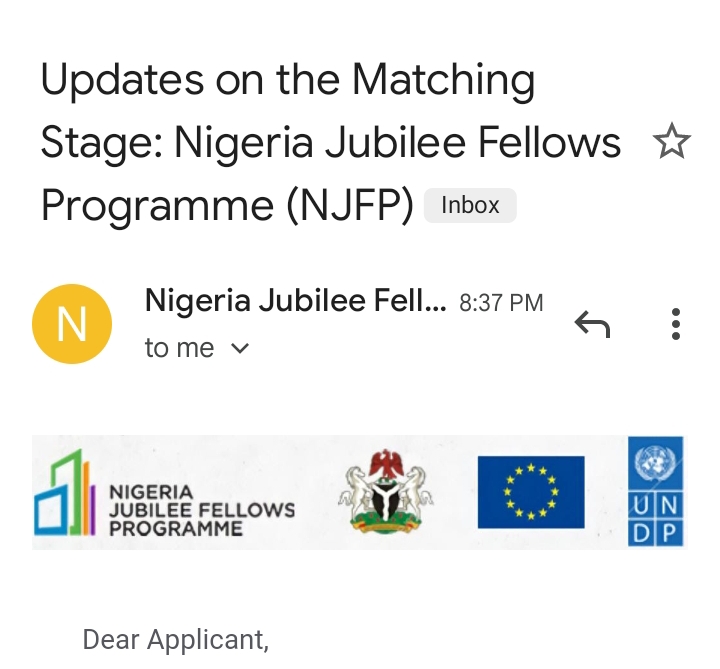The image size is (720, 669).
Task: Tap the email subject 'Updates on the Matching'
Action: click(287, 81)
